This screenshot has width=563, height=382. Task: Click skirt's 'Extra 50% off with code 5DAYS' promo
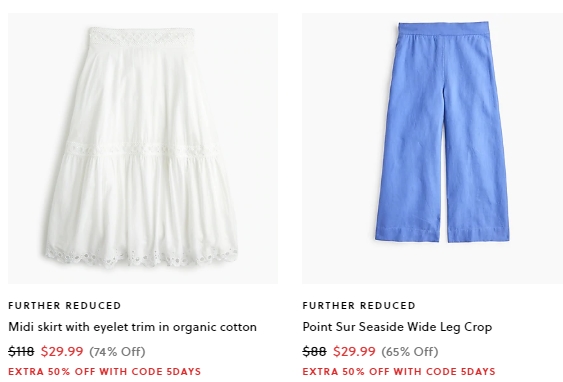coord(104,371)
